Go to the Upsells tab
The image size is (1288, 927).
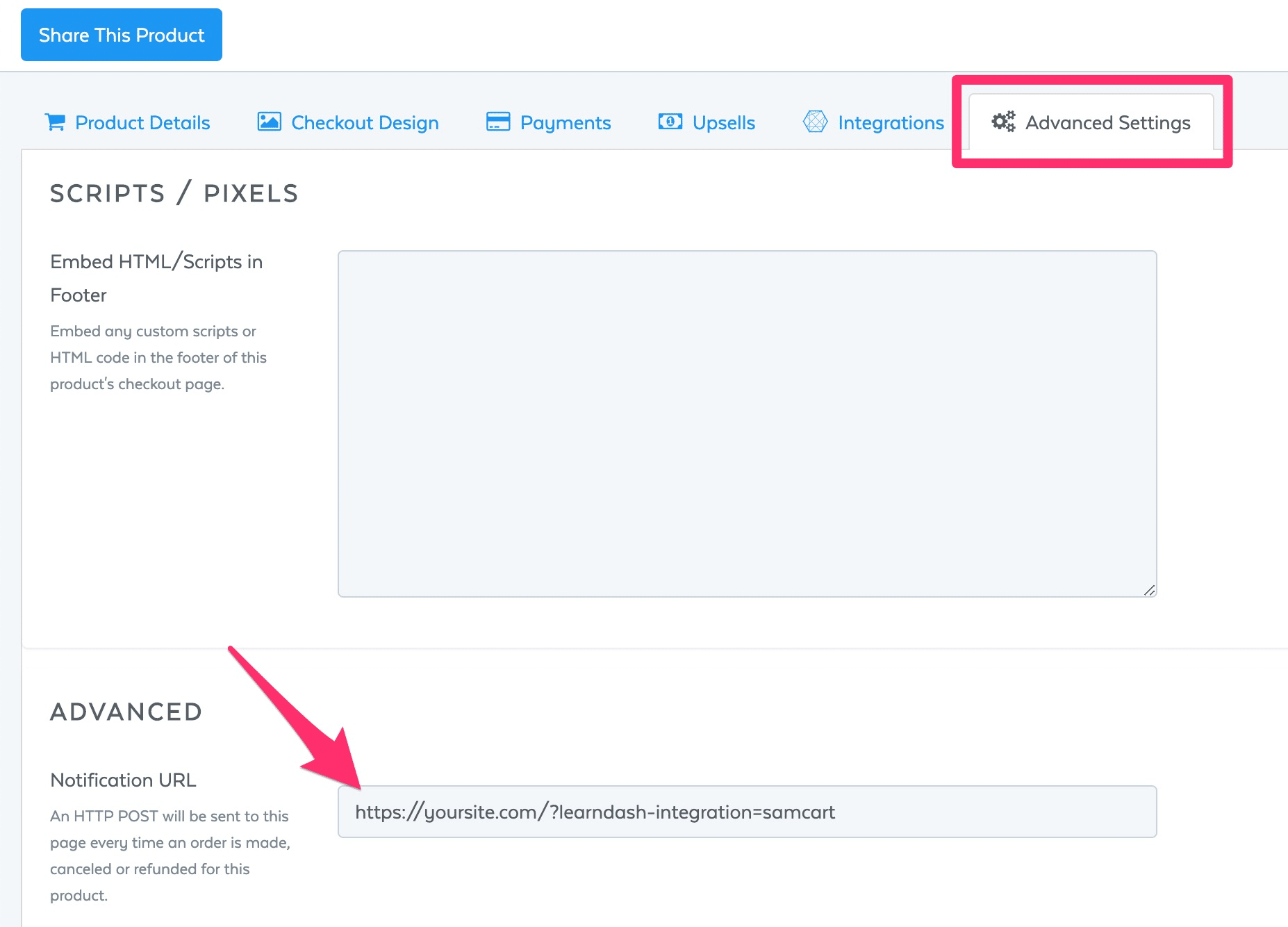[x=707, y=122]
